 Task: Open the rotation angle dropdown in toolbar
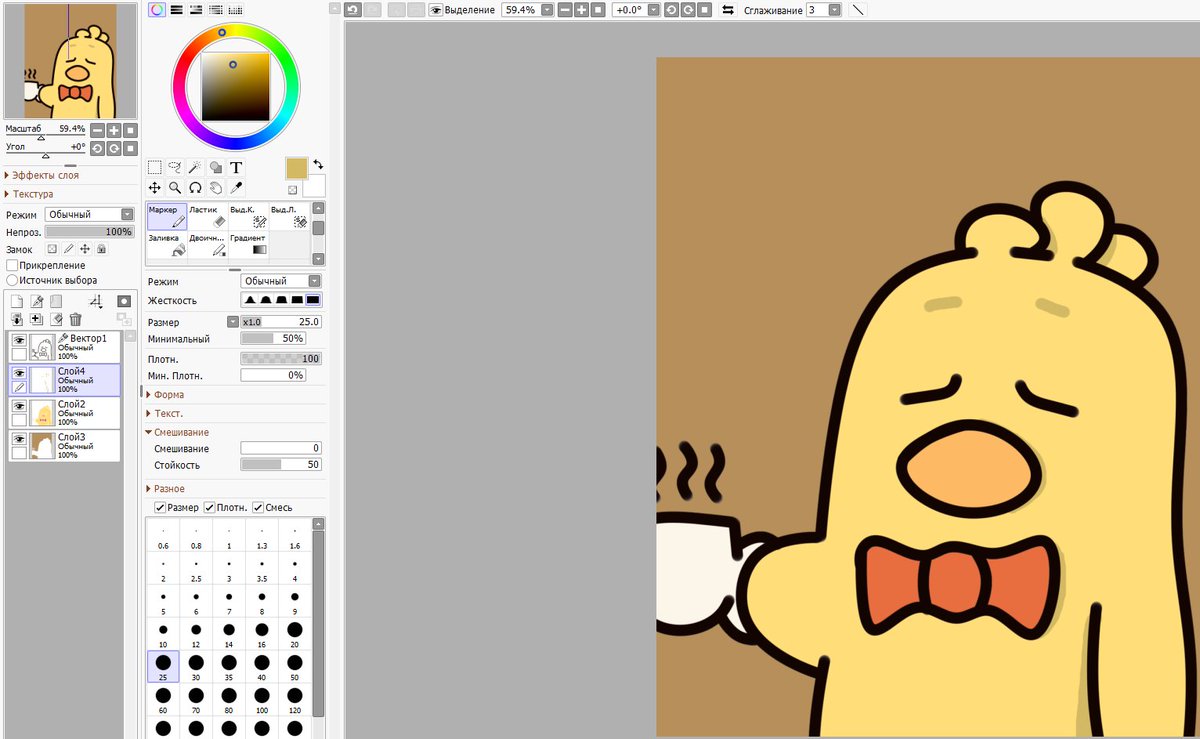click(654, 9)
